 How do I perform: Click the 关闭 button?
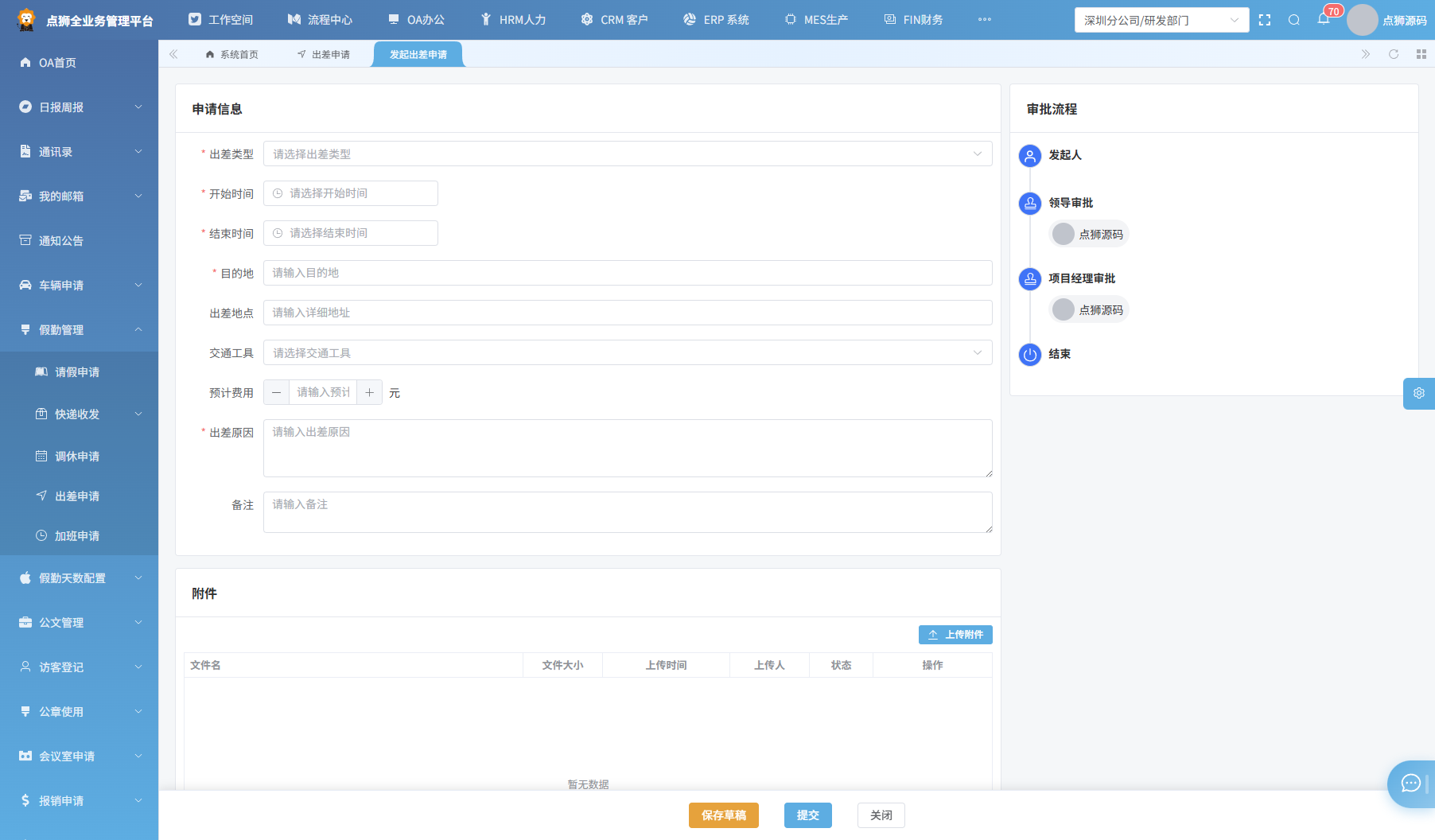point(881,815)
